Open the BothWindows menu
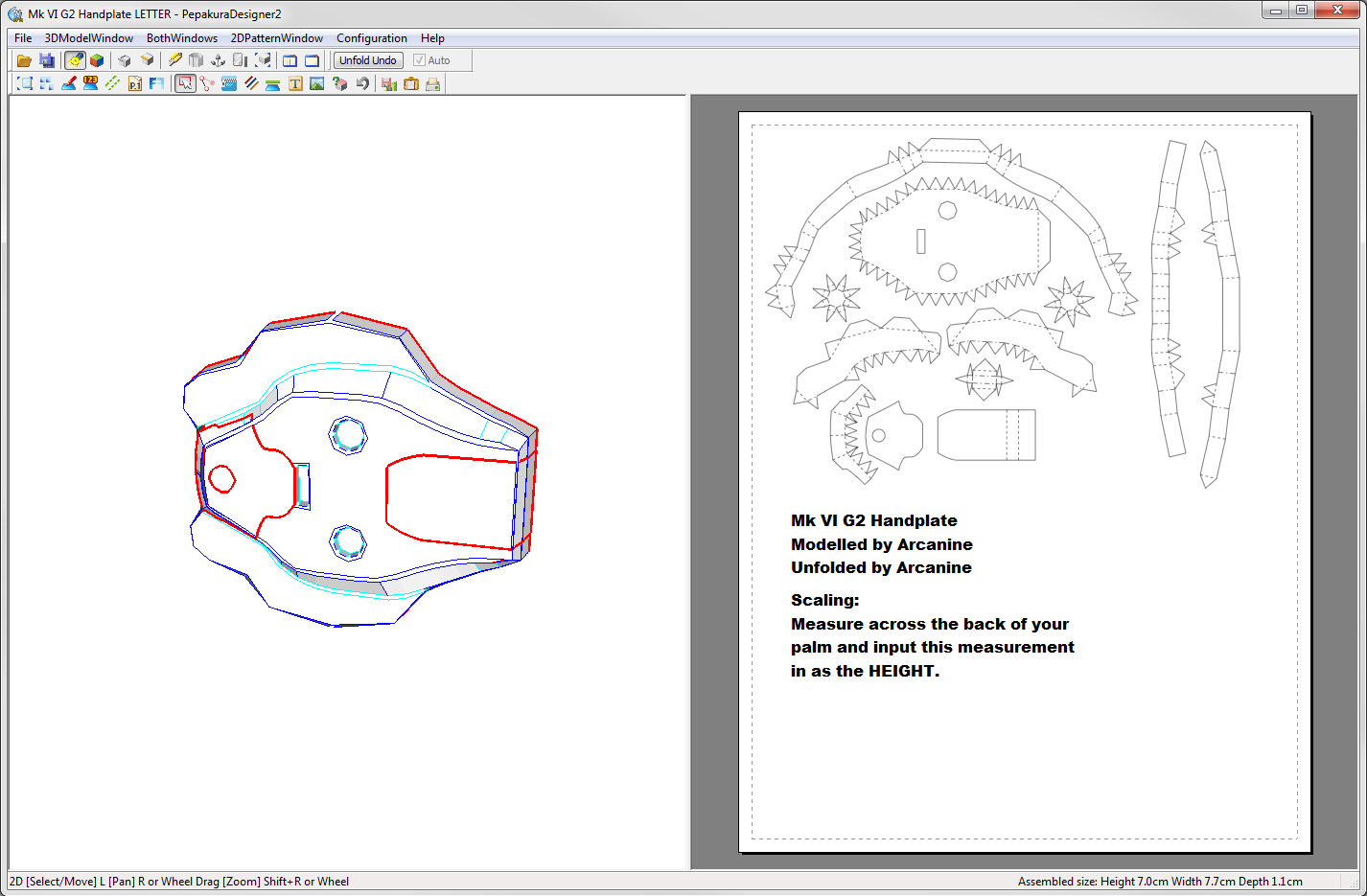The height and width of the screenshot is (896, 1367). [182, 38]
